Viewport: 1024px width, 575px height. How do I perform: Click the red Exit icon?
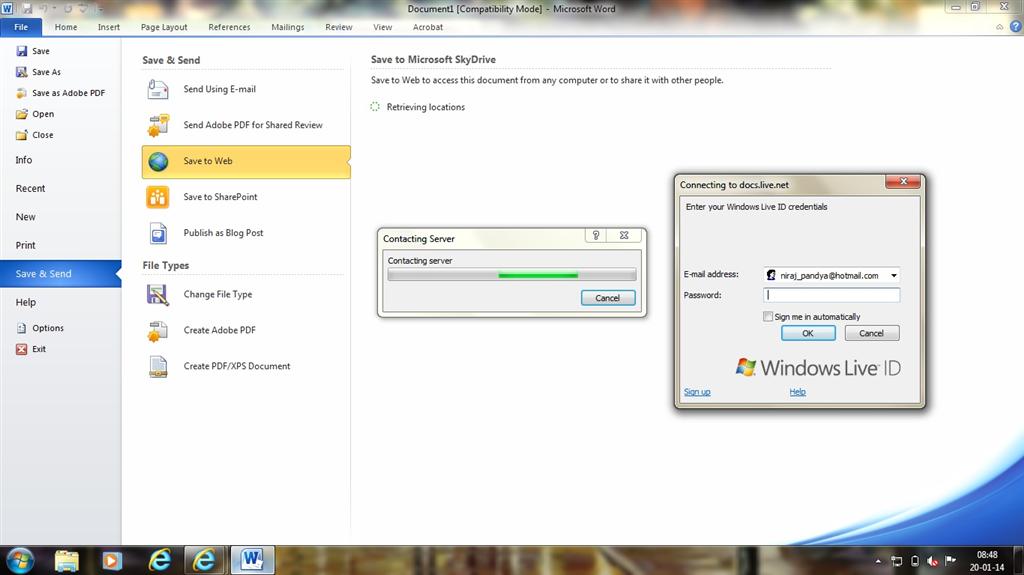coord(22,349)
